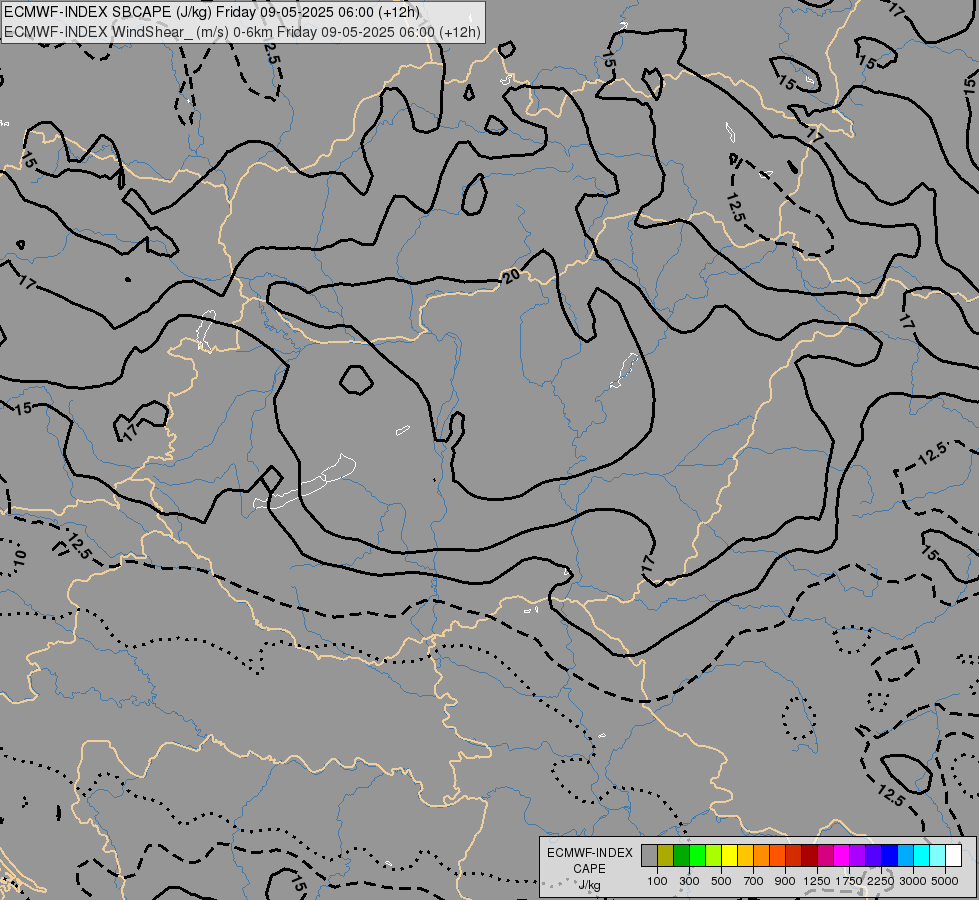Click the 'J/kg' unit in the legend
979x900 pixels.
589,885
